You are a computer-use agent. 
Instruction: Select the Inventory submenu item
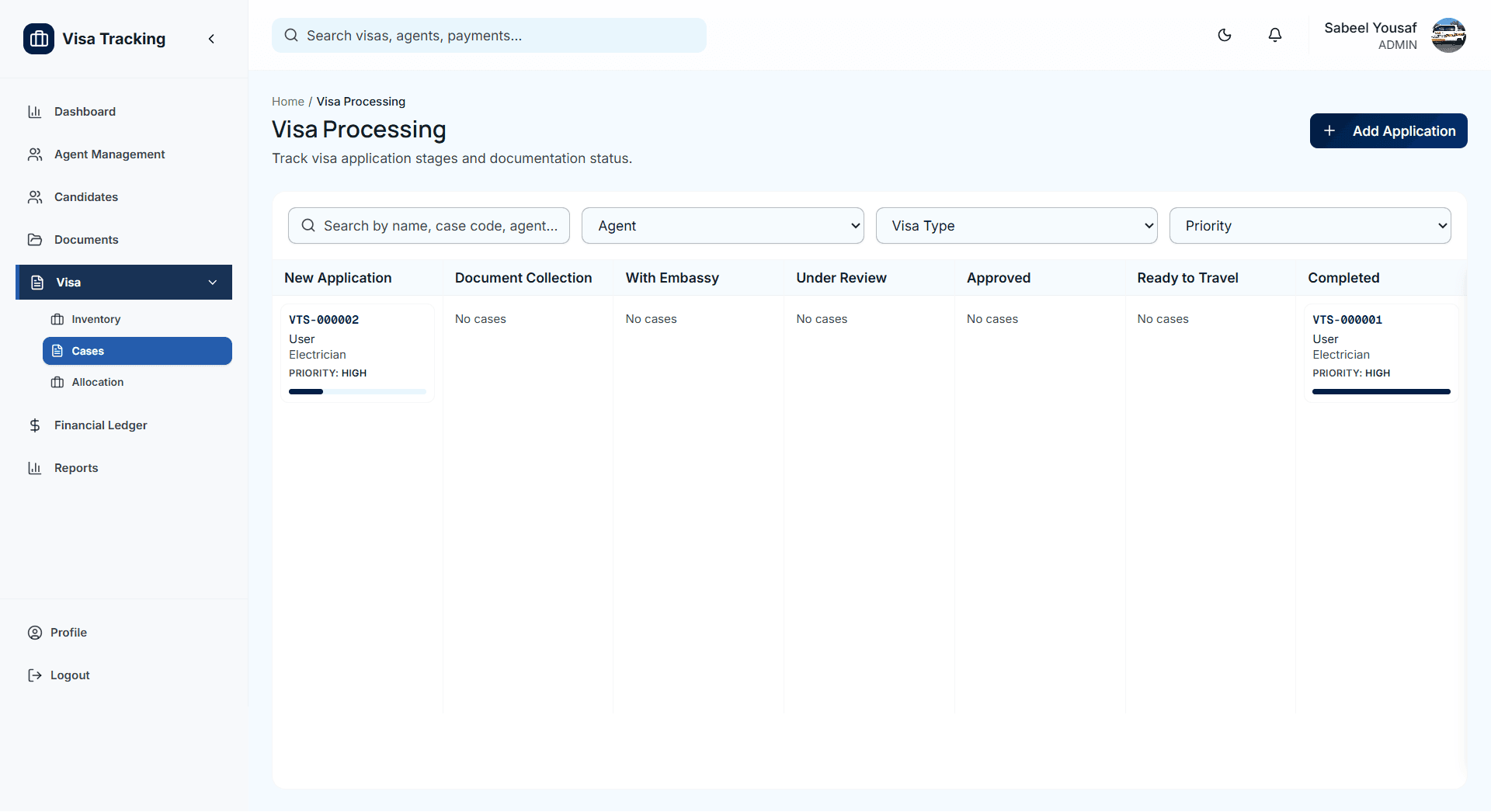click(137, 319)
